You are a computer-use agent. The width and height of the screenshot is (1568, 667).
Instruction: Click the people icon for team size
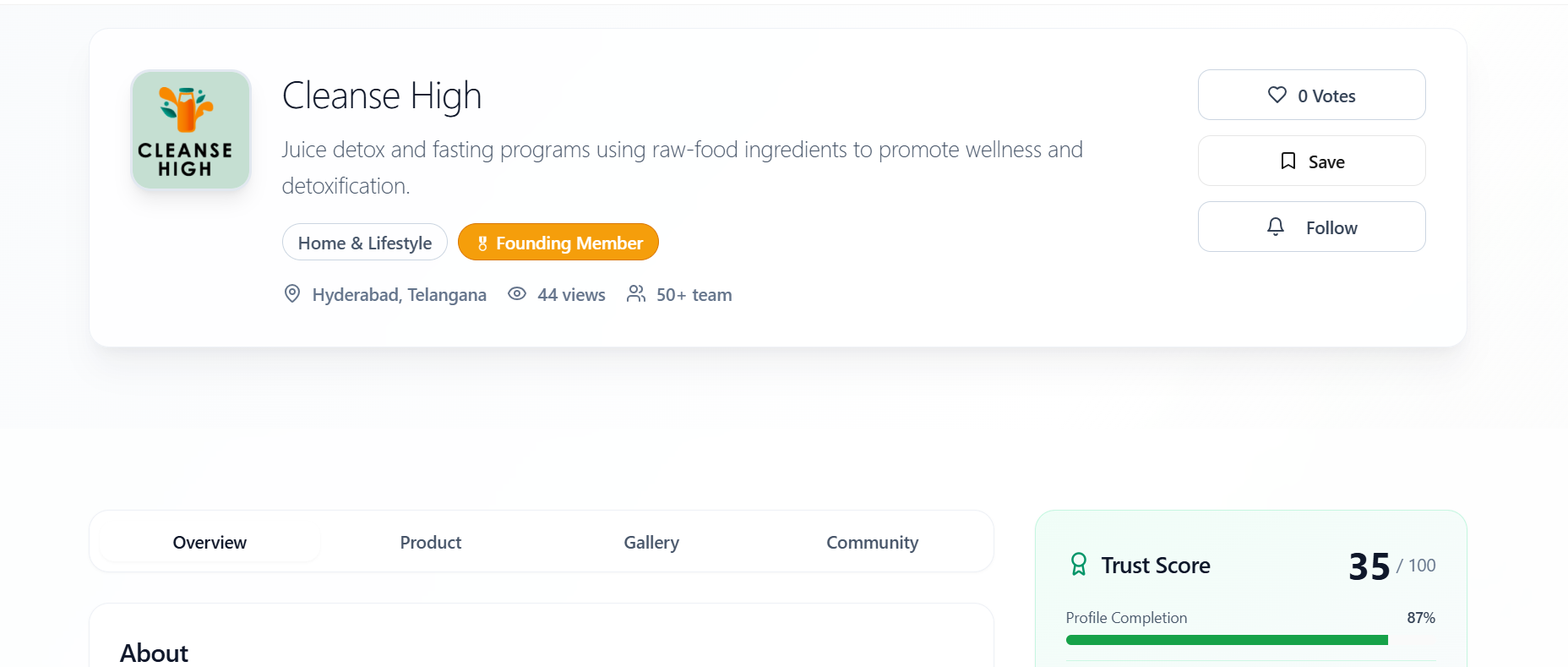click(636, 294)
